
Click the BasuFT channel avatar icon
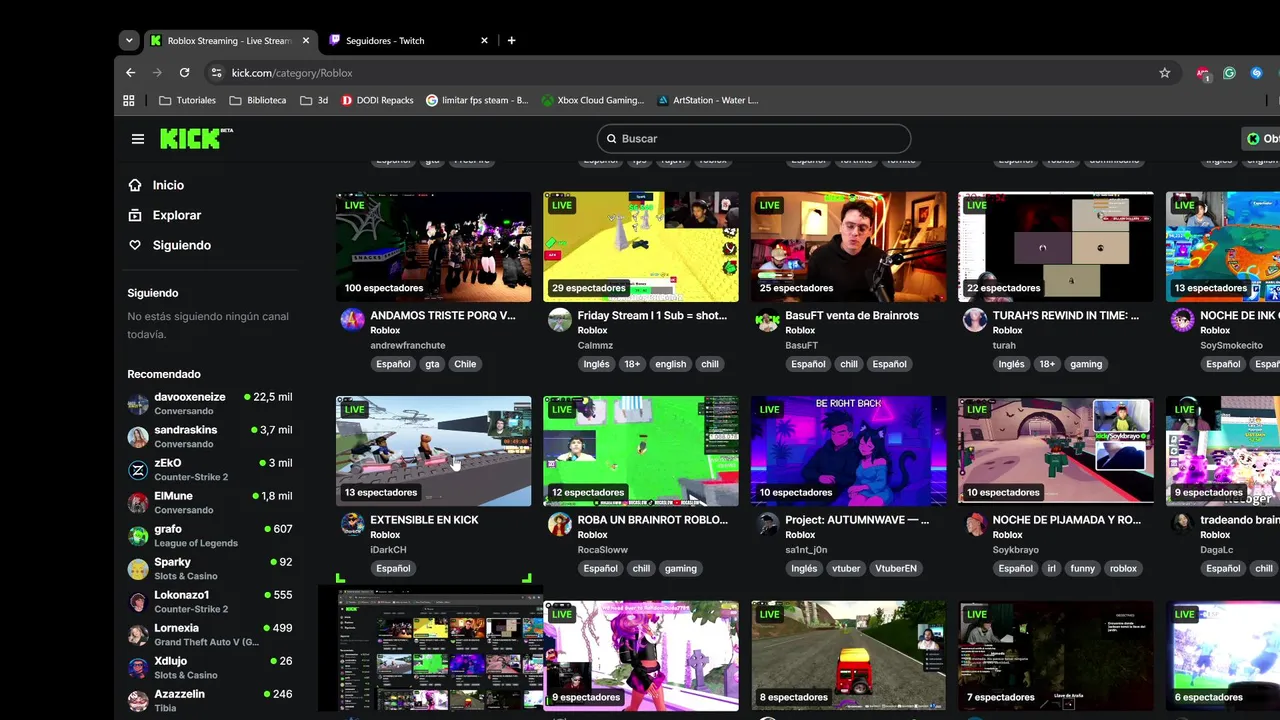767,320
